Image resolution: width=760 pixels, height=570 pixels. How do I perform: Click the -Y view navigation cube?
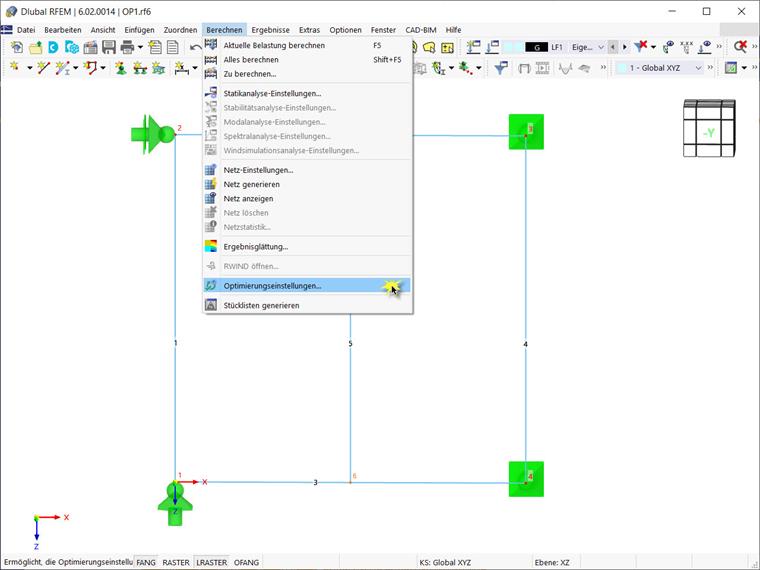709,128
